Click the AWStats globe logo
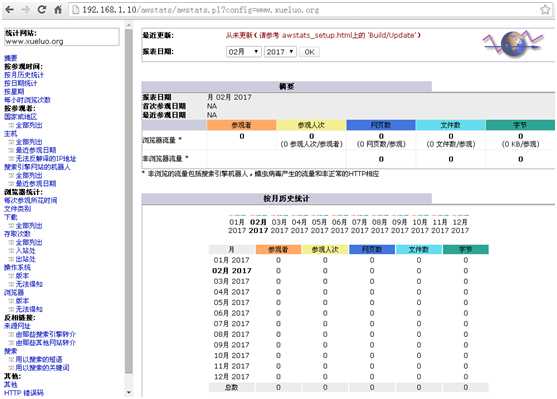This screenshot has width=557, height=399. coord(514,44)
